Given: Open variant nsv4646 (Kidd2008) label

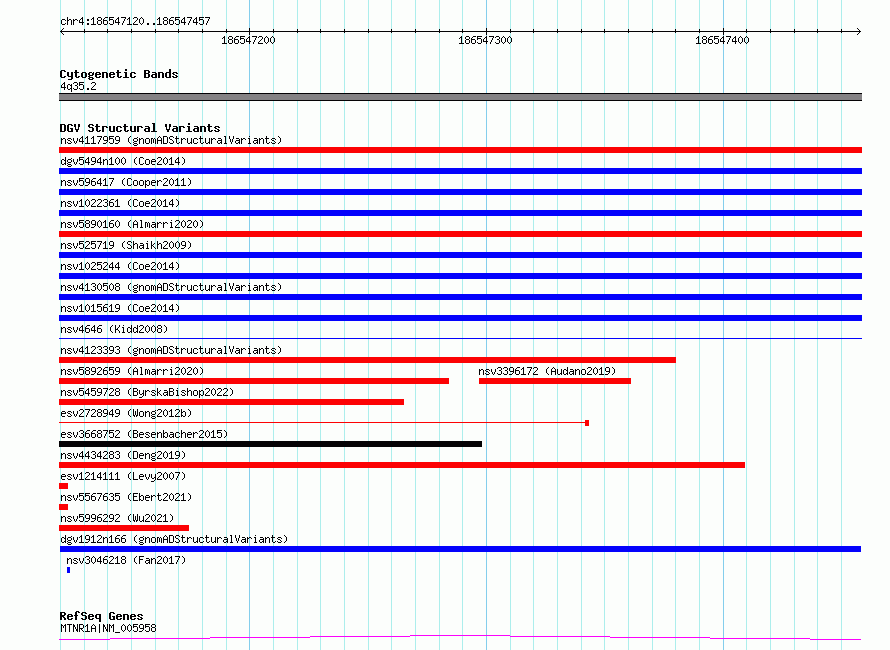Looking at the screenshot, I should (x=114, y=329).
